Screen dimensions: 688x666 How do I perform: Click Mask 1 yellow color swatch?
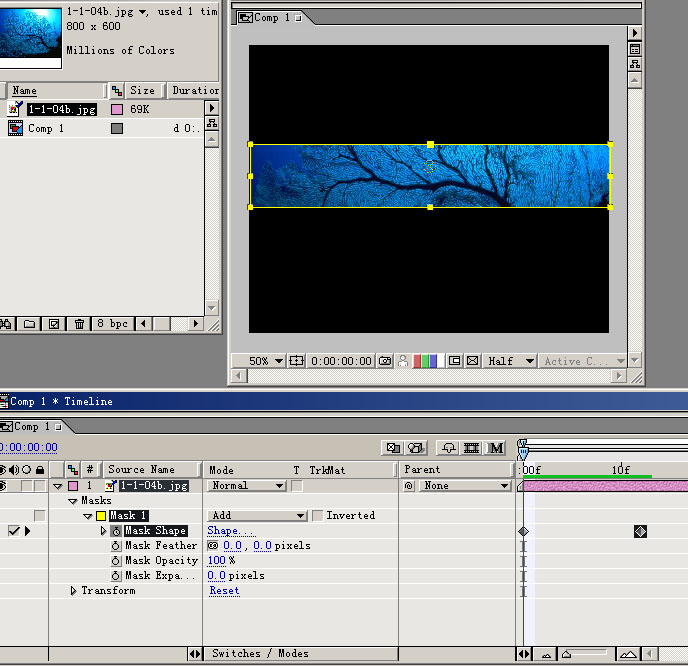click(101, 516)
